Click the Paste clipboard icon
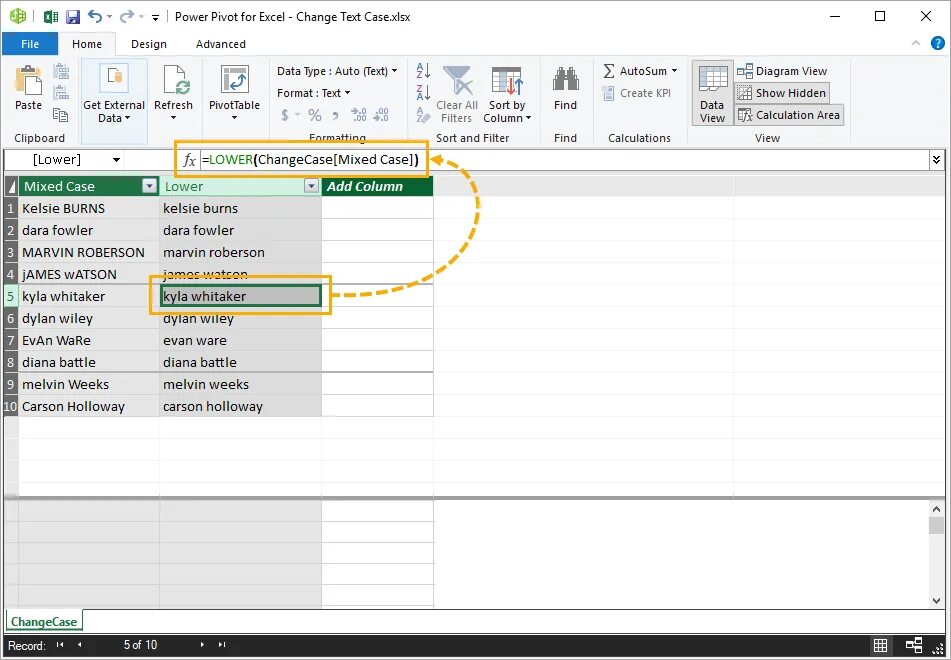The height and width of the screenshot is (660, 951). click(x=28, y=81)
